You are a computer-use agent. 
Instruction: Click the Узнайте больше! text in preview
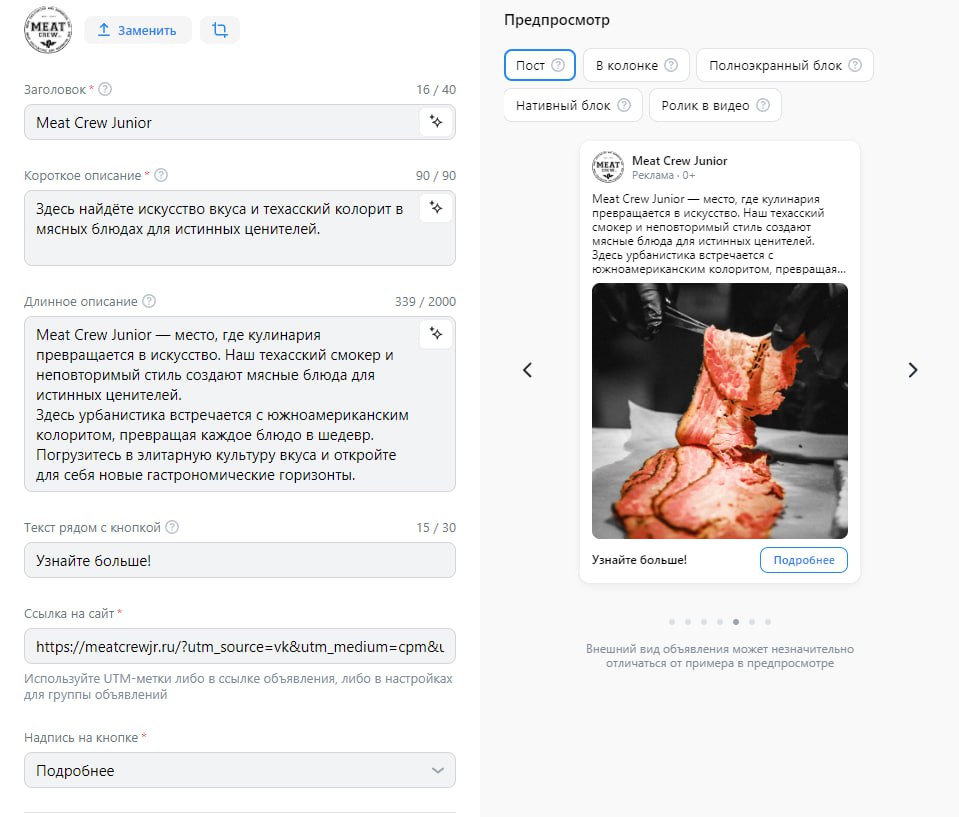point(639,560)
